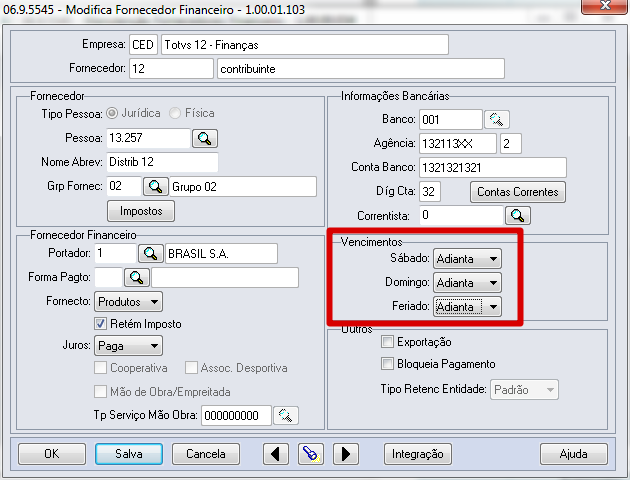Viewport: 630px width, 480px height.
Task: Click the Conta Banco field
Action: [x=493, y=167]
